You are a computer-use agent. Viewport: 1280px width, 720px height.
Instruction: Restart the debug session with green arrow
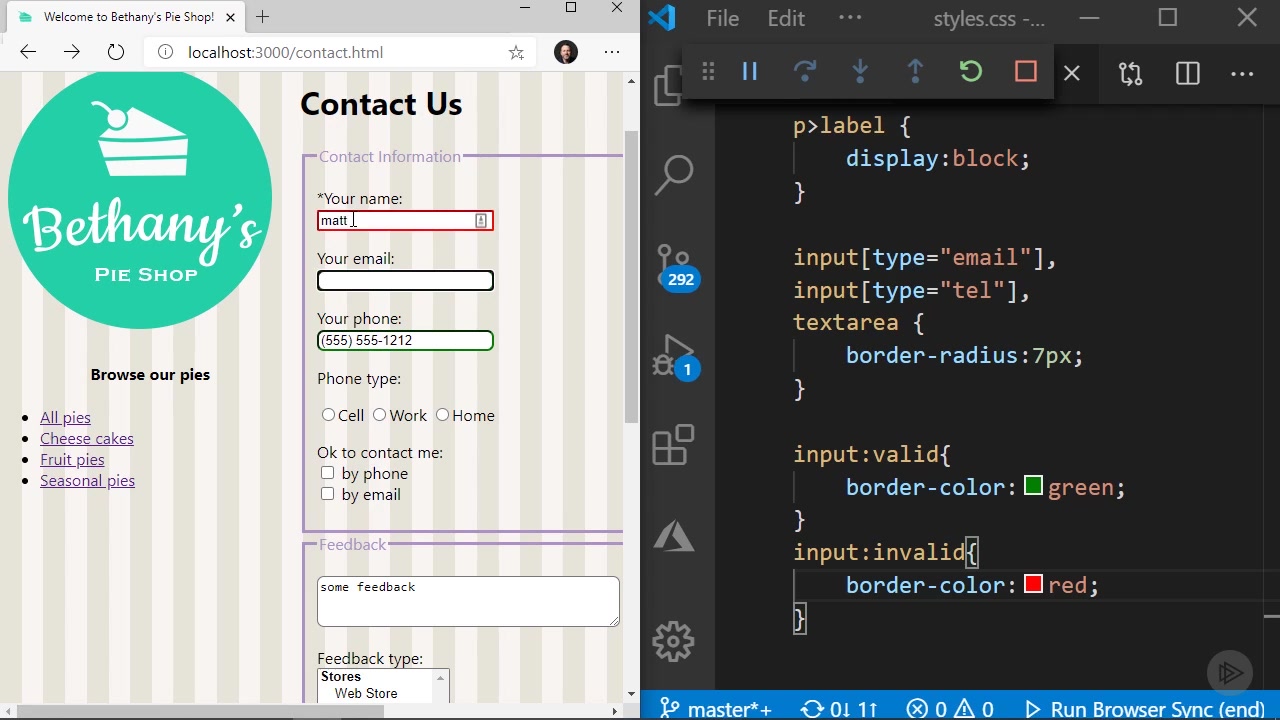click(x=970, y=72)
